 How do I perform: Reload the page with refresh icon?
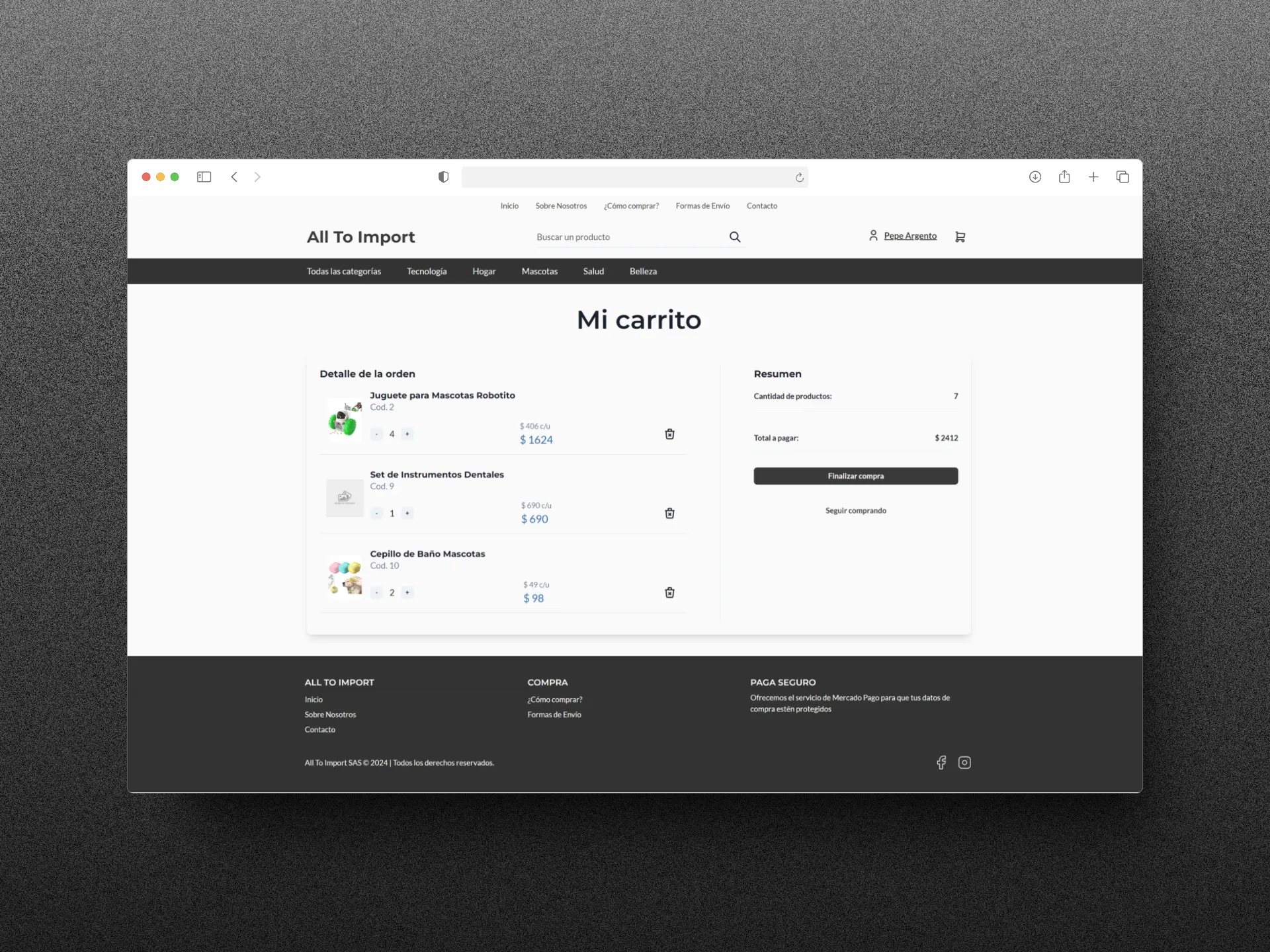click(x=799, y=177)
